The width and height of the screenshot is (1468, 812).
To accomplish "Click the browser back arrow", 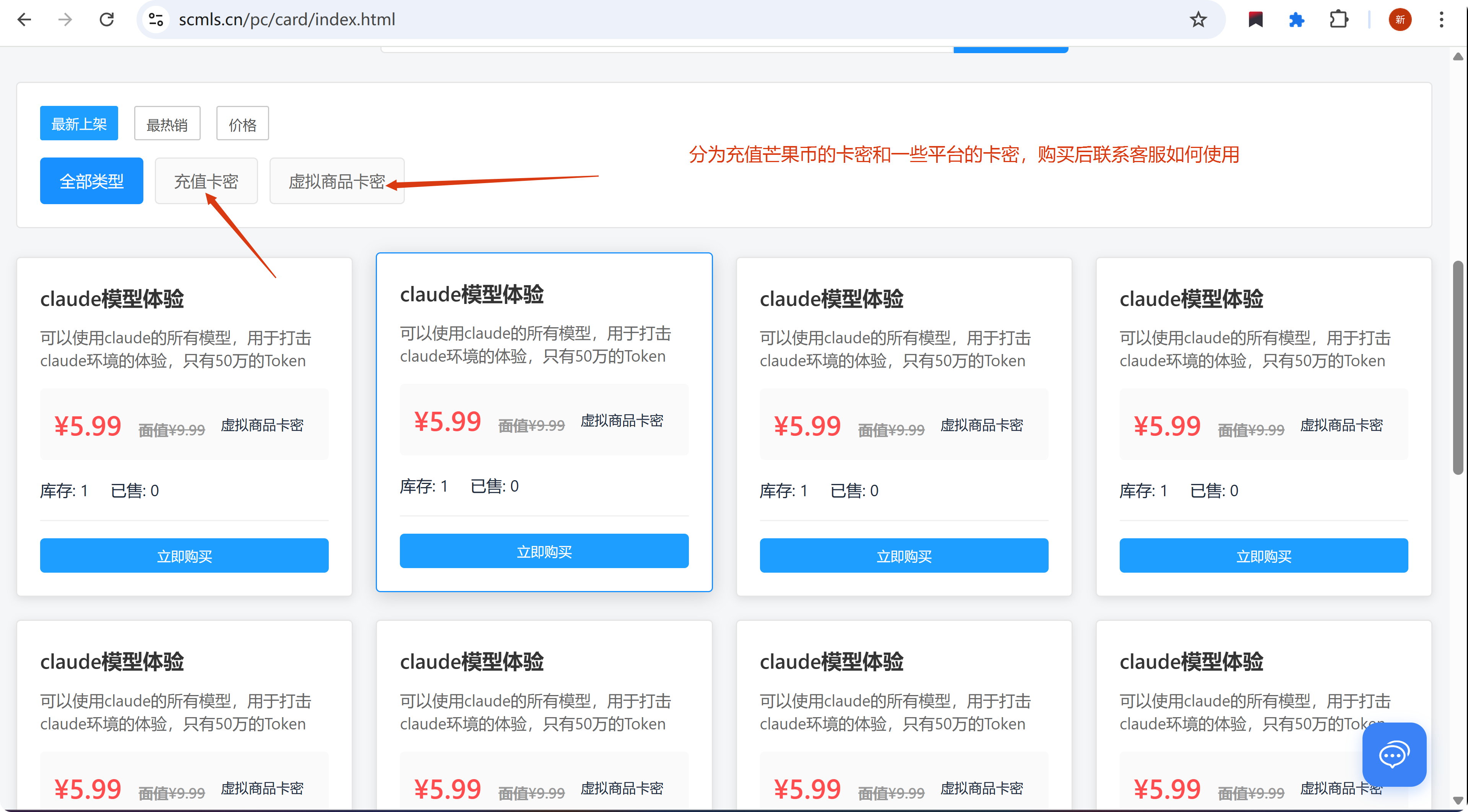I will coord(24,19).
